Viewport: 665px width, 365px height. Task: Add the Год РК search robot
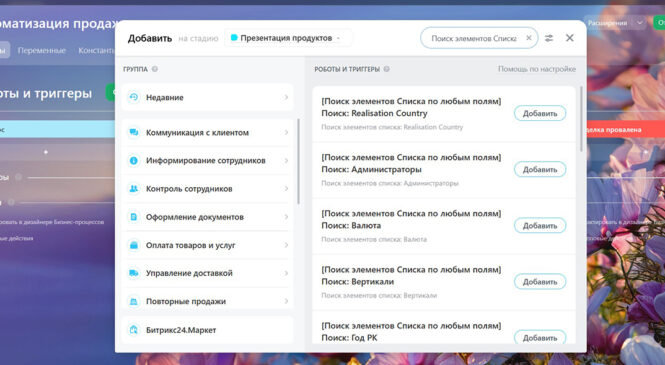tap(540, 337)
